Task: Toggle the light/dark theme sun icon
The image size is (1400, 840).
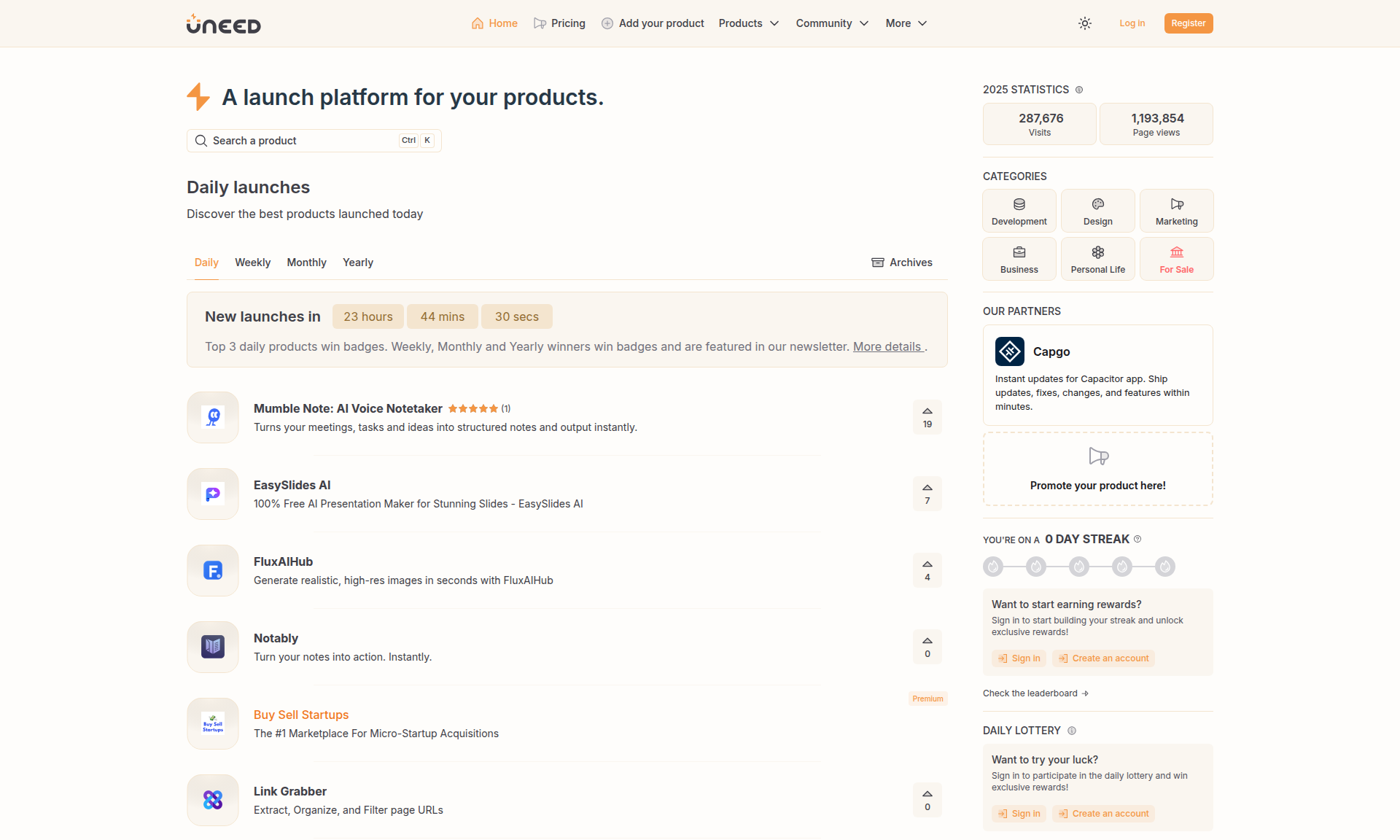Action: [x=1085, y=23]
